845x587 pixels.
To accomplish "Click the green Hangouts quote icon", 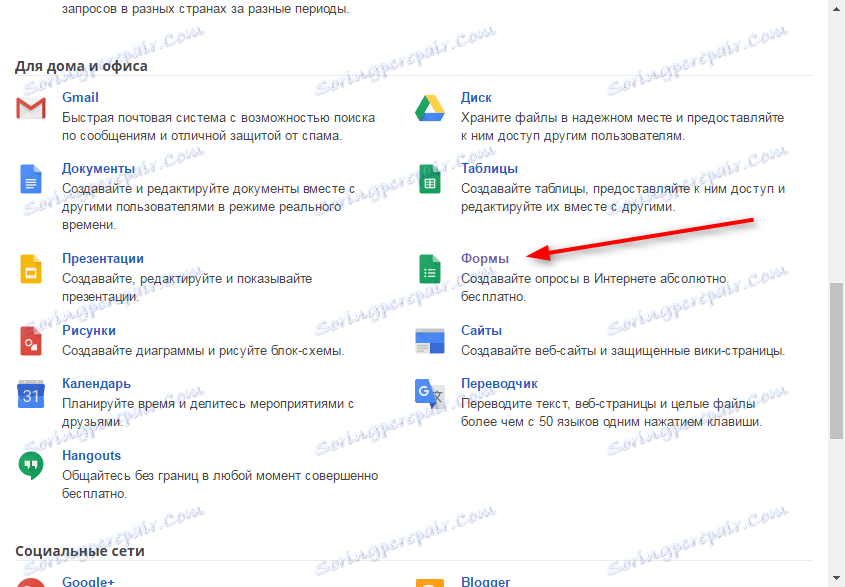I will (x=31, y=465).
